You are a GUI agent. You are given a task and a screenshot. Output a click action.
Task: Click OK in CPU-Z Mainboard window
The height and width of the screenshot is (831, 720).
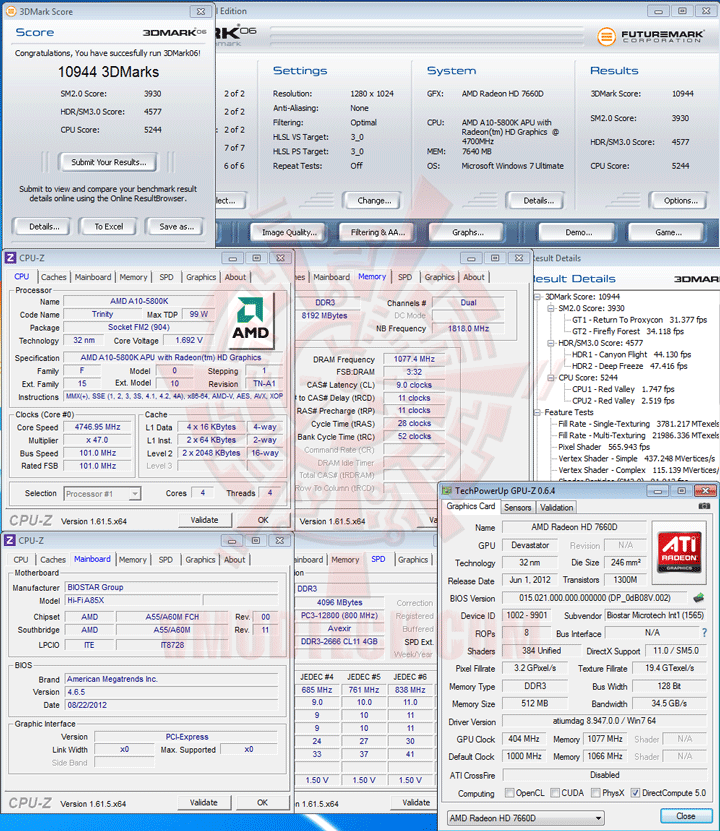point(262,802)
